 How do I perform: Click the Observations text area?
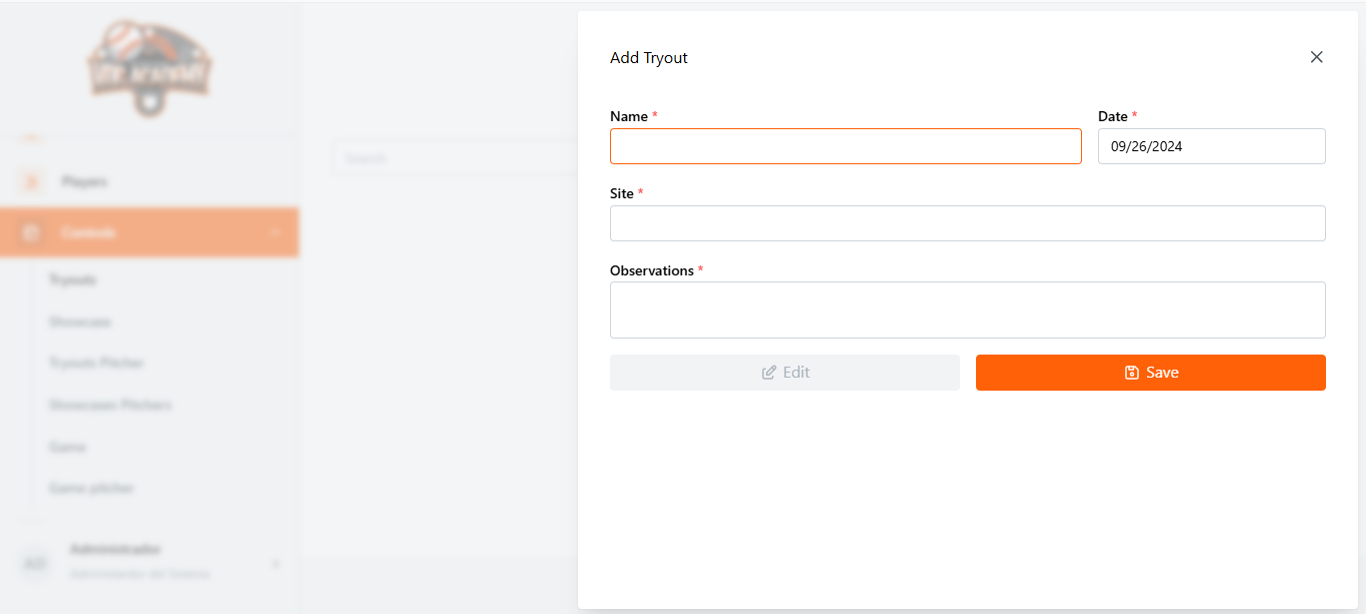(967, 310)
